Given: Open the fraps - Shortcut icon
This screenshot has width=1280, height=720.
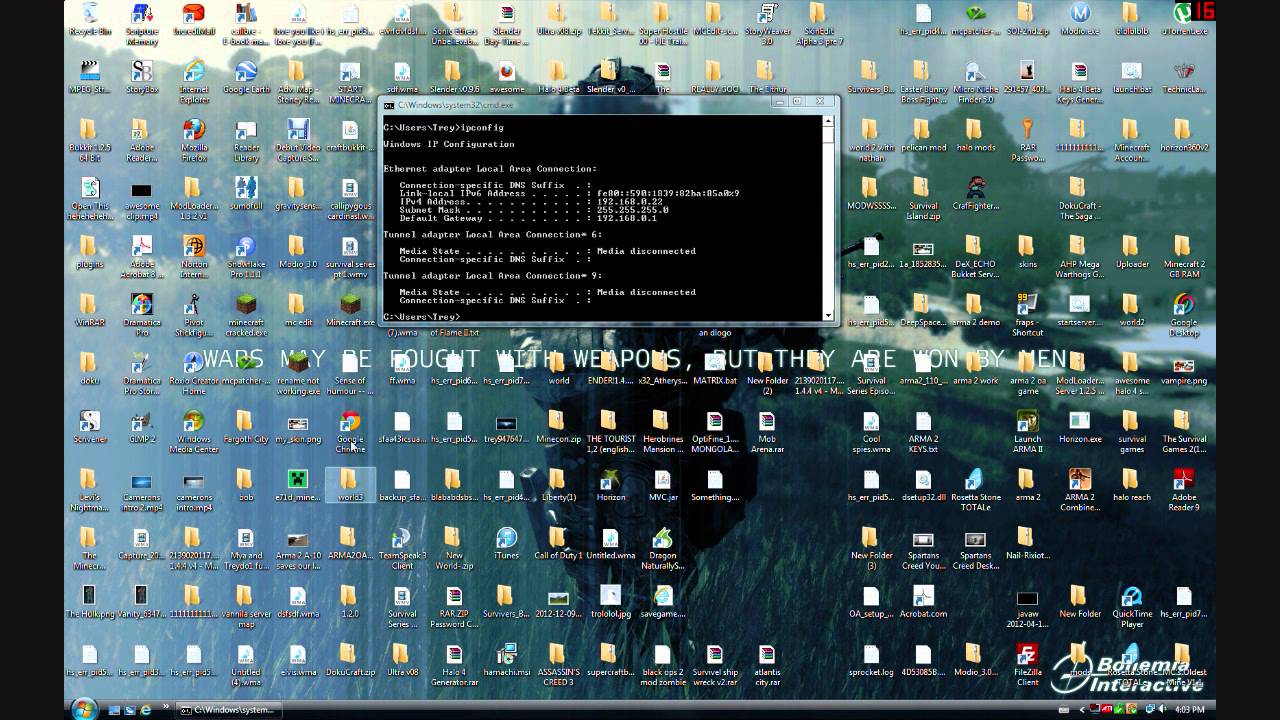Looking at the screenshot, I should 1027,314.
